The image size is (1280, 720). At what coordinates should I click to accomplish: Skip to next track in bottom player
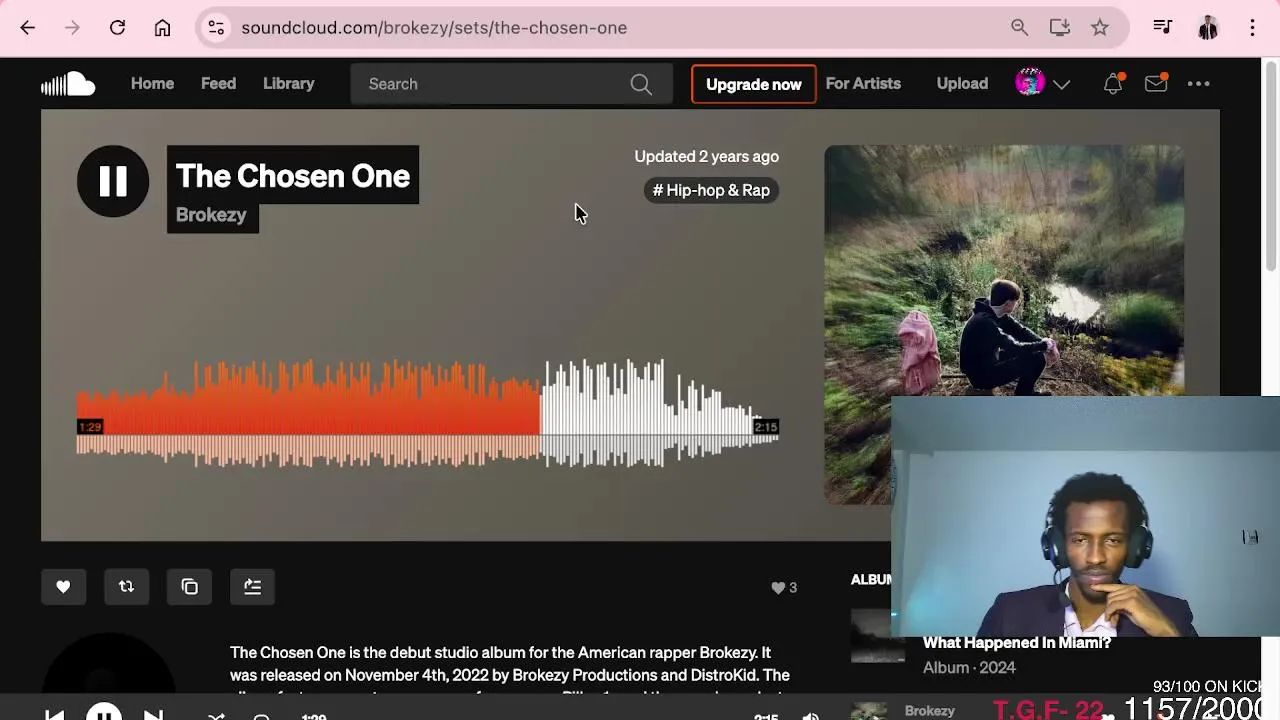153,716
